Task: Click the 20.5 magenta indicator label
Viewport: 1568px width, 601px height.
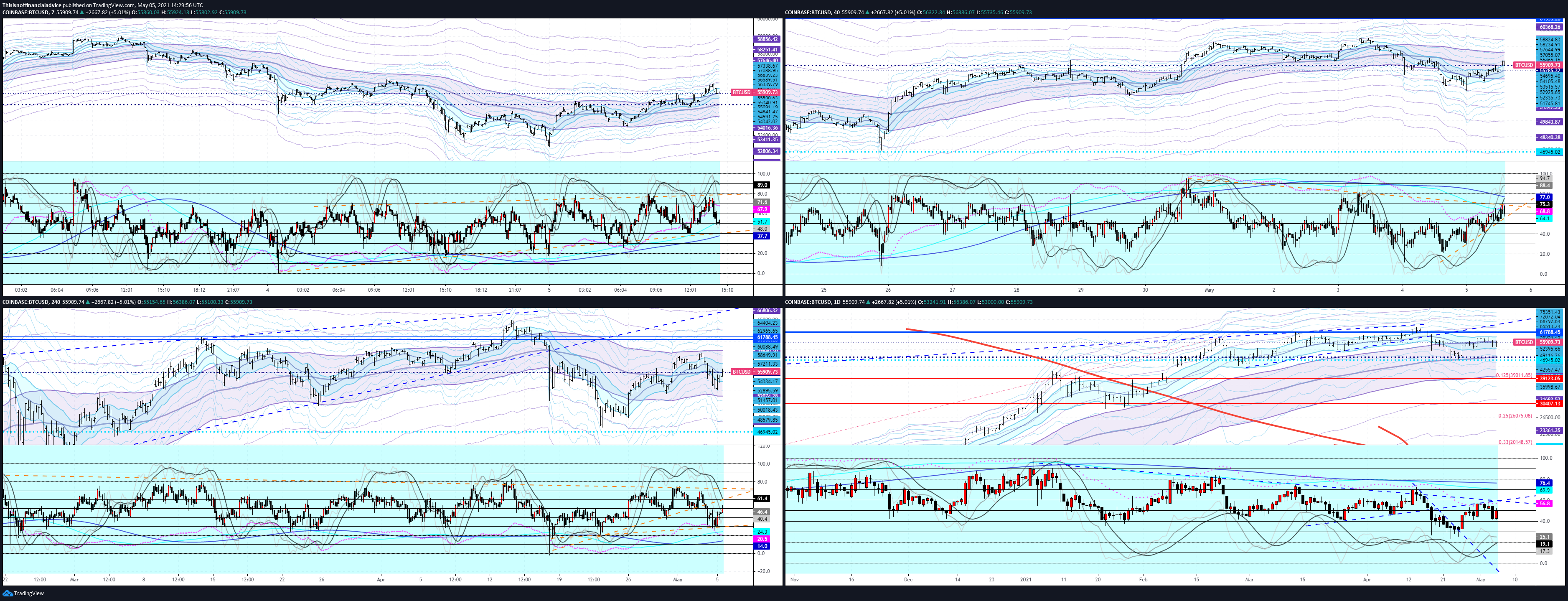Action: click(762, 540)
